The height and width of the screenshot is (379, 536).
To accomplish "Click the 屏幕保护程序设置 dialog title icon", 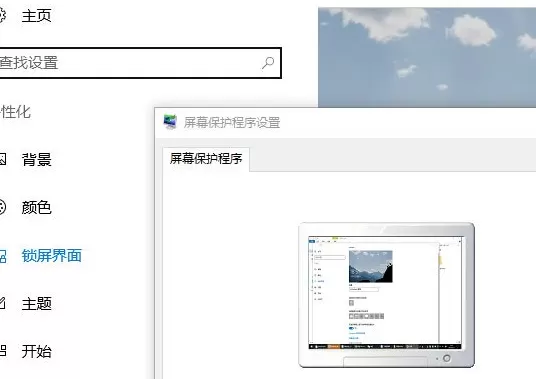I will point(170,122).
